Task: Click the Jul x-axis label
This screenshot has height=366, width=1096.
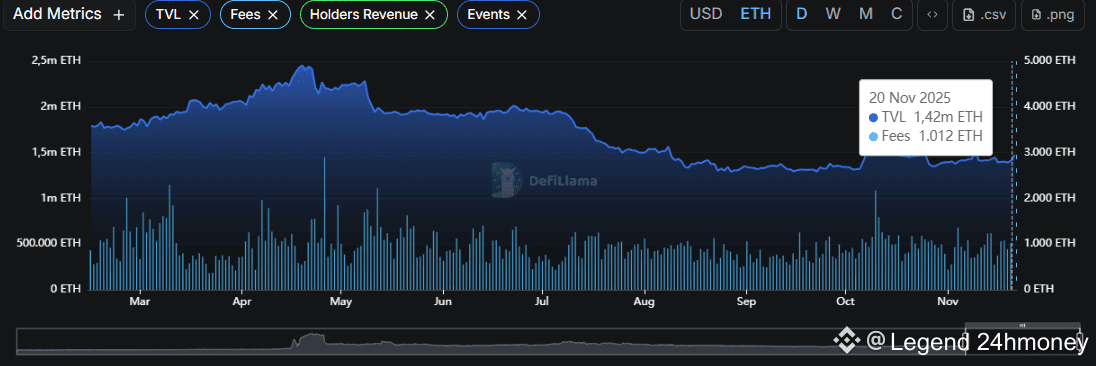Action: click(x=543, y=302)
